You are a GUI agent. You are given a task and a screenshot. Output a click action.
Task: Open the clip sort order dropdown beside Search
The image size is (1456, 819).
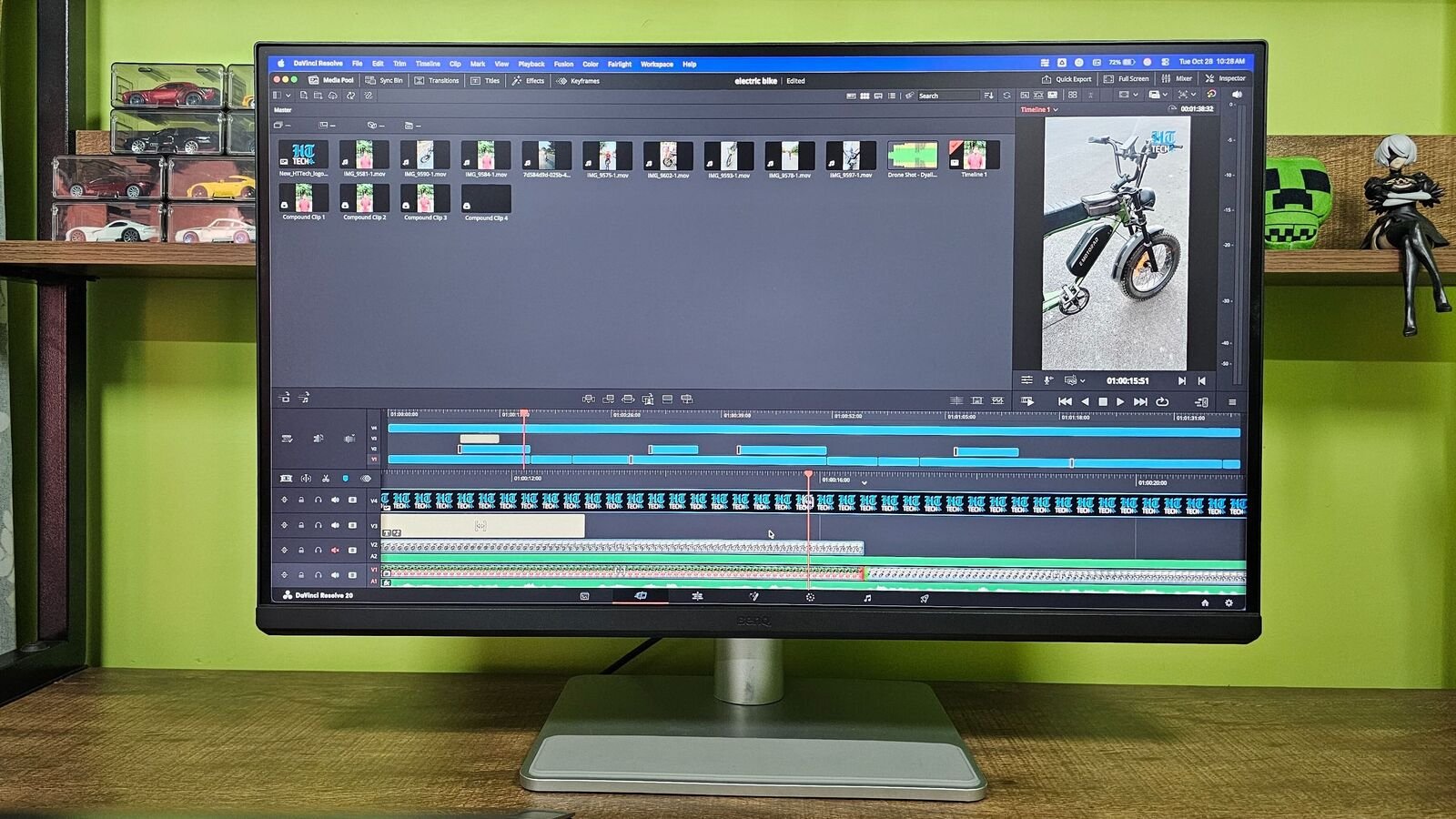point(988,95)
